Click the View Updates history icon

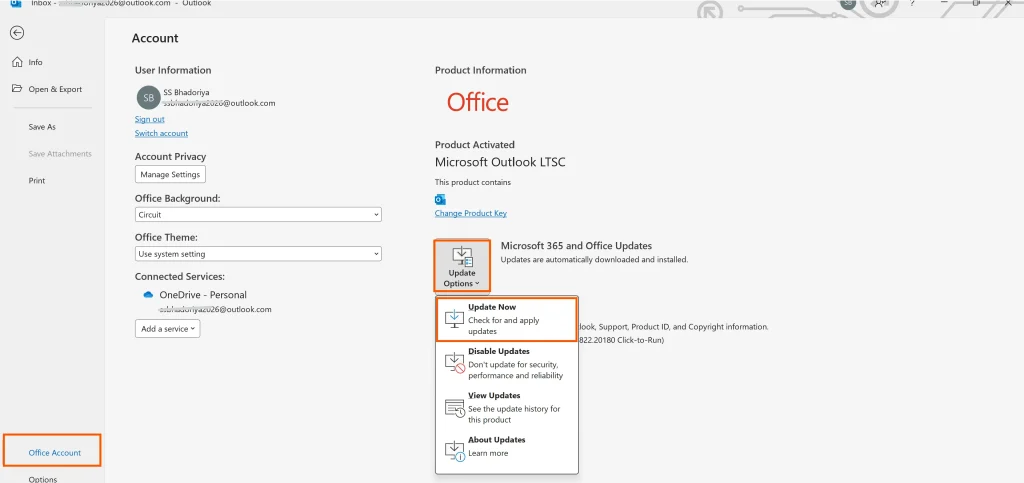pos(454,408)
